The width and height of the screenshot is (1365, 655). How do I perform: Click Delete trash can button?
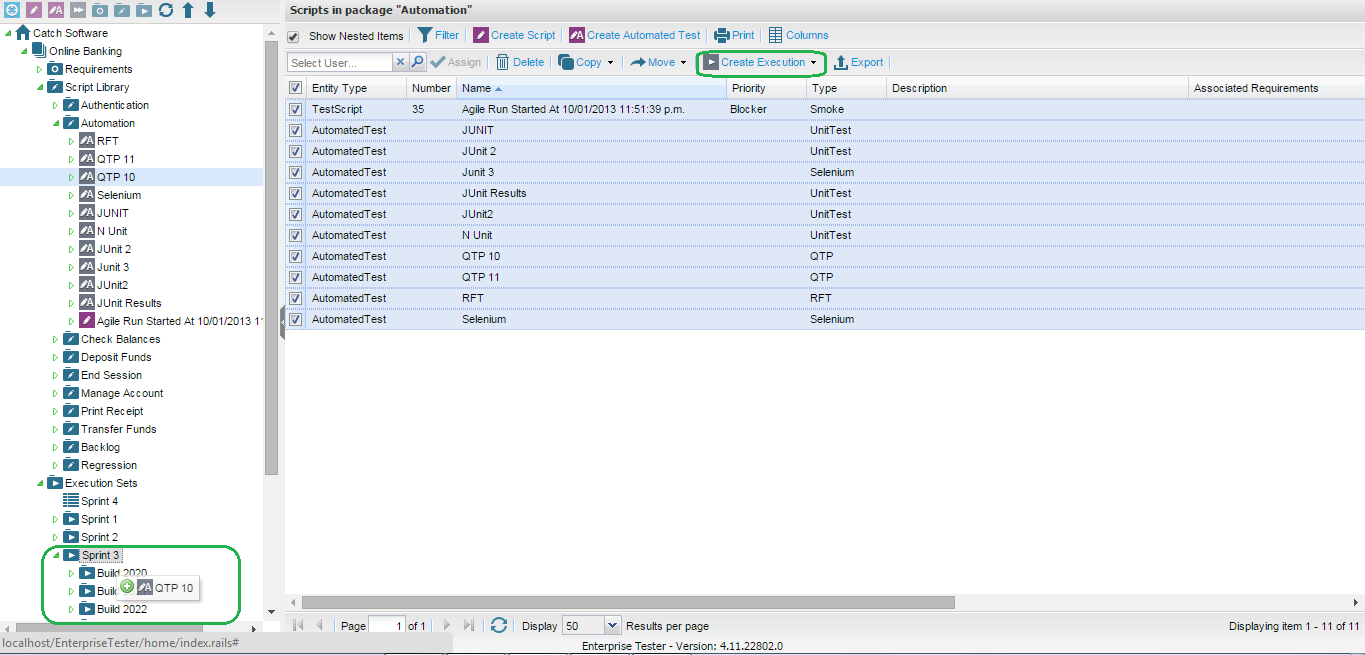[520, 62]
